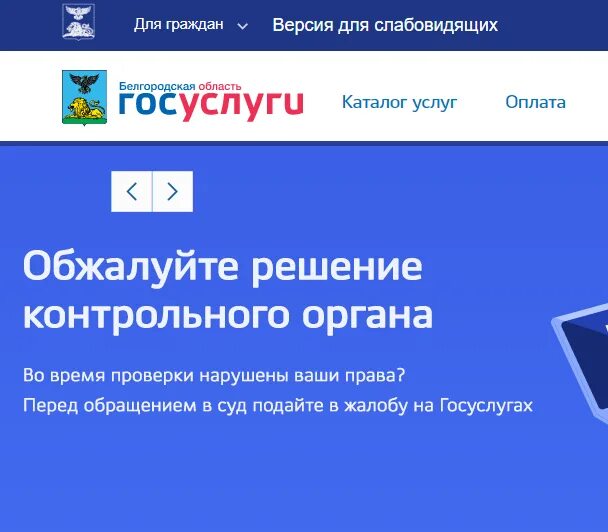
Task: Open the Госуслуги Белгородская область logo
Action: [211, 101]
